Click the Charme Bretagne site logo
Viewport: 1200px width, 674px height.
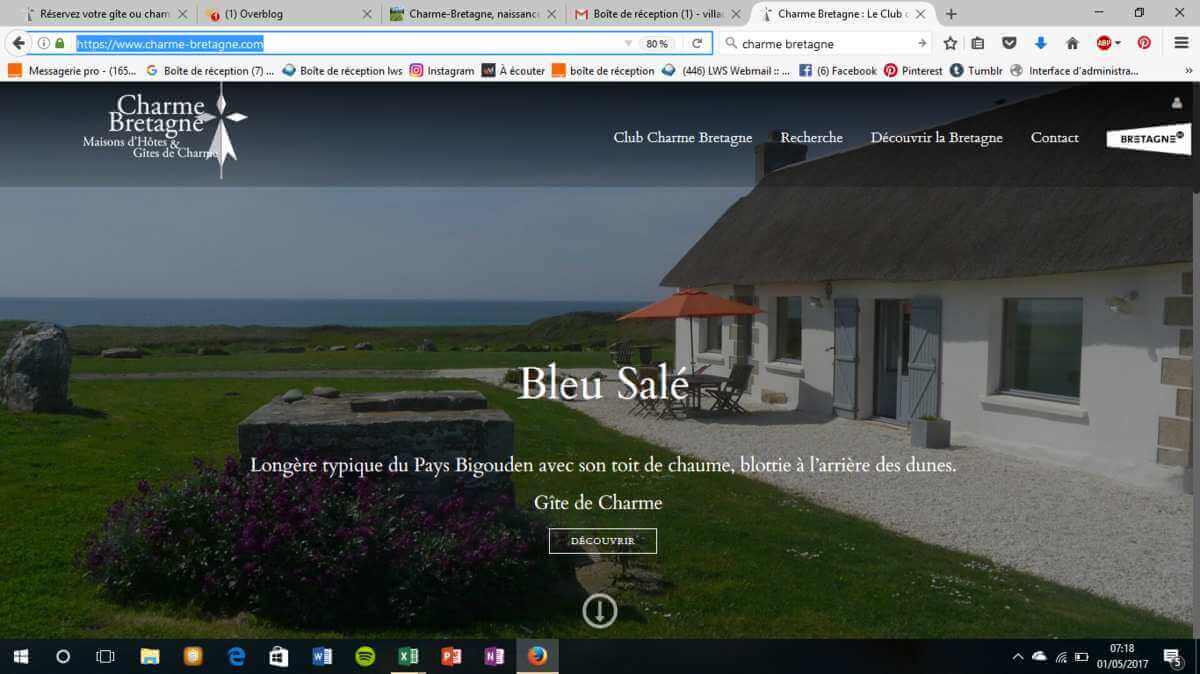(x=166, y=131)
